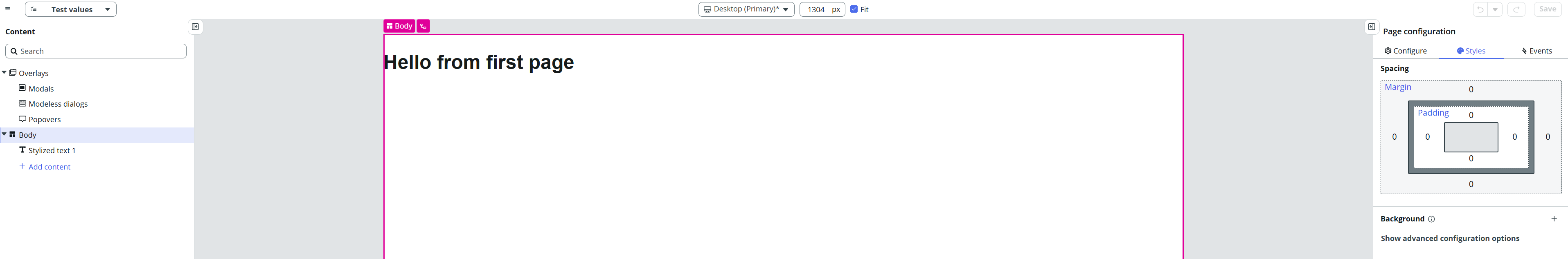Open the undo history dropdown arrow
Viewport: 1568px width, 259px height.
pyautogui.click(x=1495, y=9)
